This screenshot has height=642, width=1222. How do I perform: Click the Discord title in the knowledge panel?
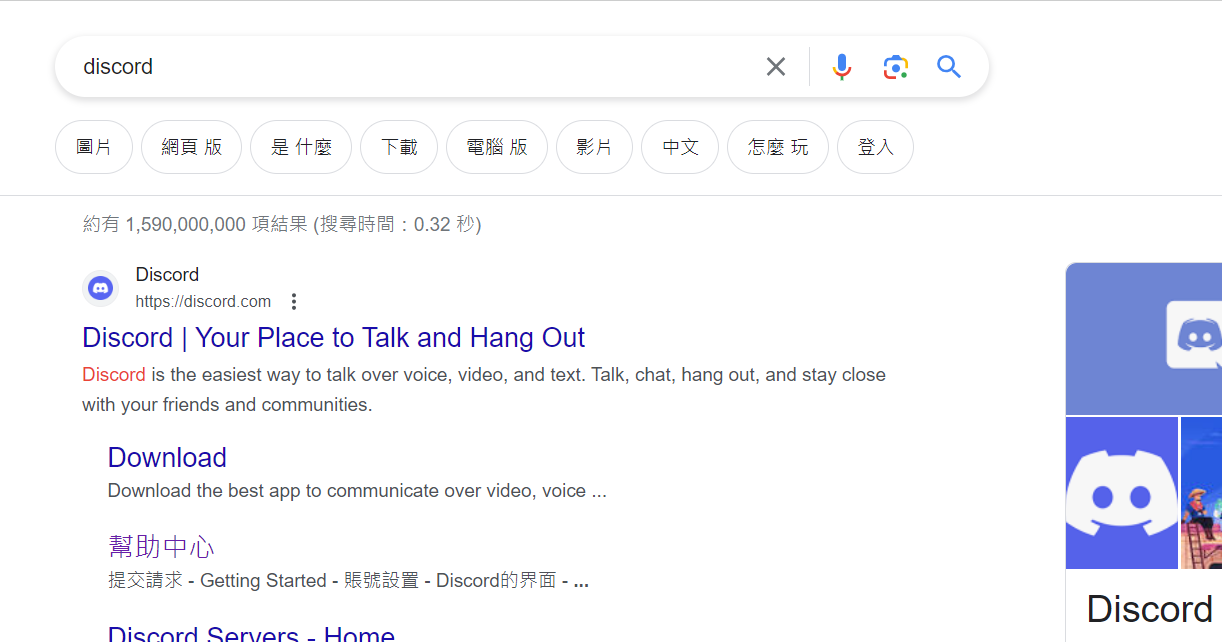tap(1149, 609)
